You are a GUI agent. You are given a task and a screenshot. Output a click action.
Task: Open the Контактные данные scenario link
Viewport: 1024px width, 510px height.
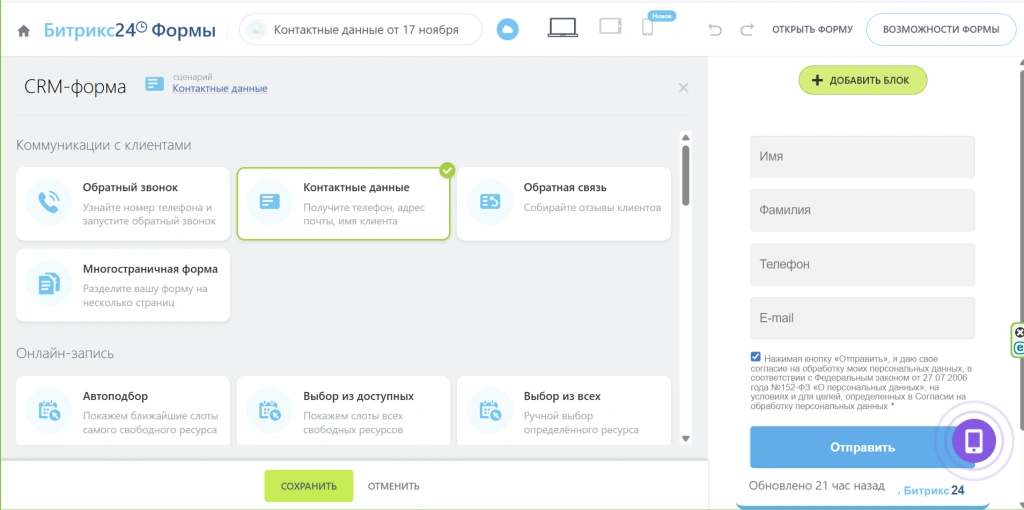tap(219, 89)
